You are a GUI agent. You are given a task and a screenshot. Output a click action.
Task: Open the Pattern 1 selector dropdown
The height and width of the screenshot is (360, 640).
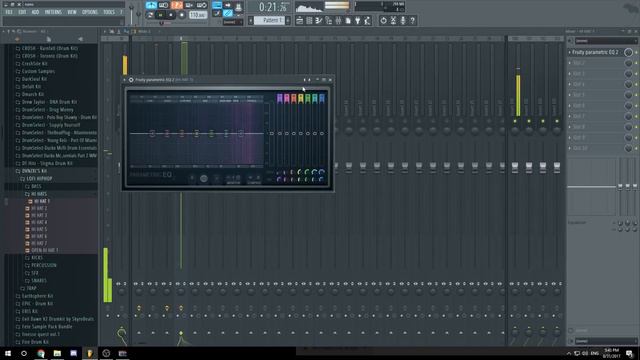[269, 20]
